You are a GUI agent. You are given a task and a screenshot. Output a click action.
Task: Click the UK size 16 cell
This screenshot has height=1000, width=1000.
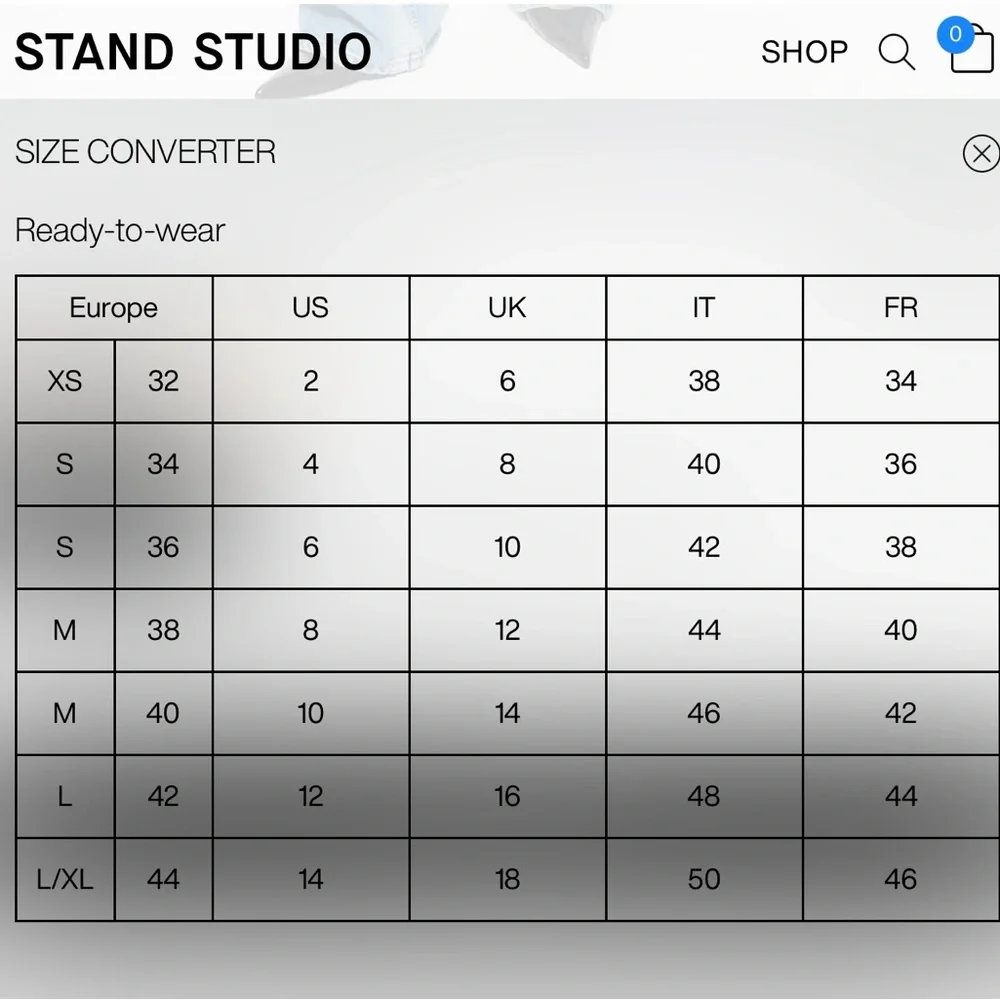tap(508, 797)
